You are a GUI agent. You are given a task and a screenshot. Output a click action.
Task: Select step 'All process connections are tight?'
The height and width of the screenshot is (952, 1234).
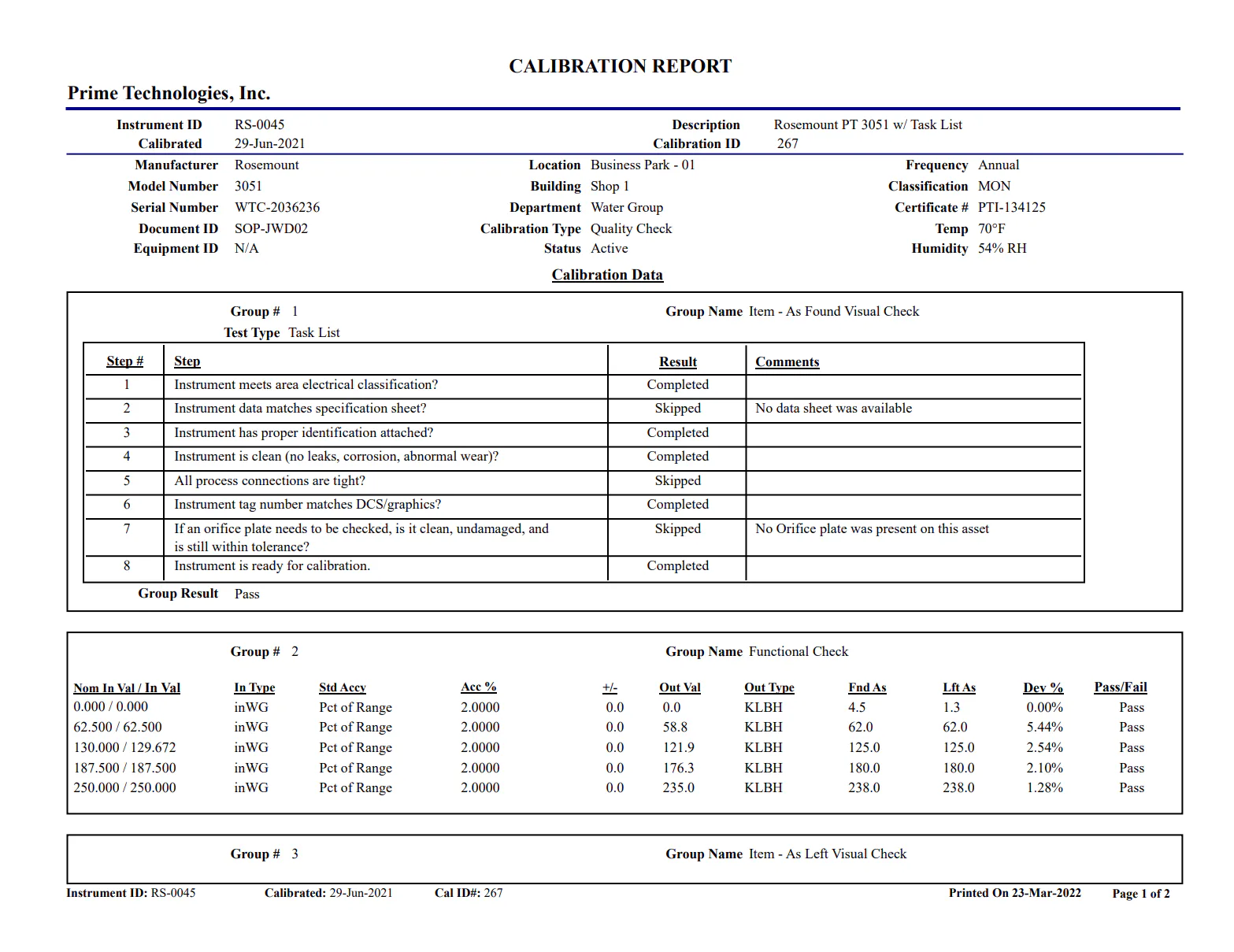tap(269, 480)
